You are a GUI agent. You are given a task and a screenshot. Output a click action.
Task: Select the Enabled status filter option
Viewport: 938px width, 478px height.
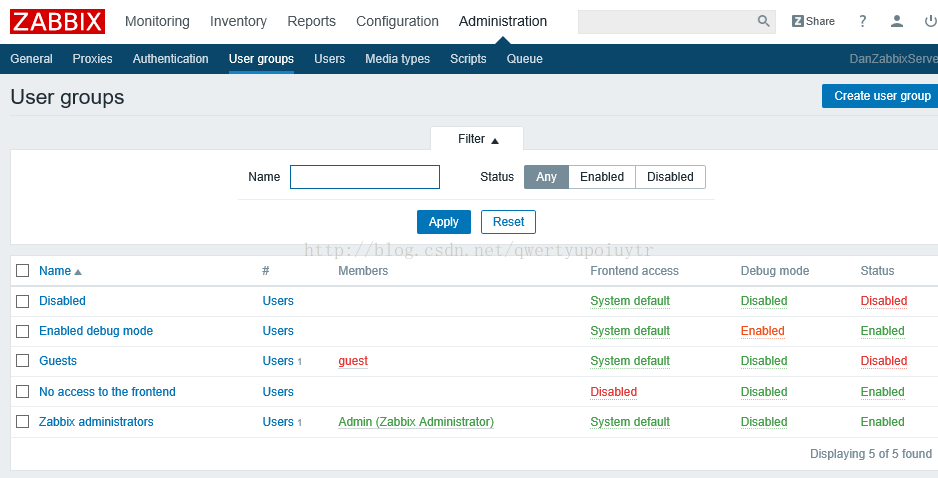[602, 176]
